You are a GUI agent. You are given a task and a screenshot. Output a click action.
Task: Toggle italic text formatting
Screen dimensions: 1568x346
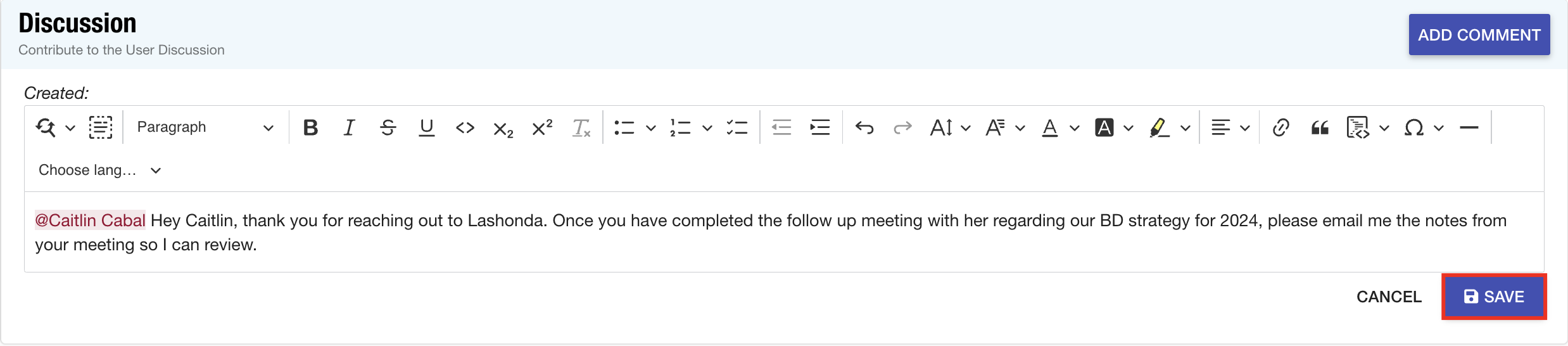(349, 127)
